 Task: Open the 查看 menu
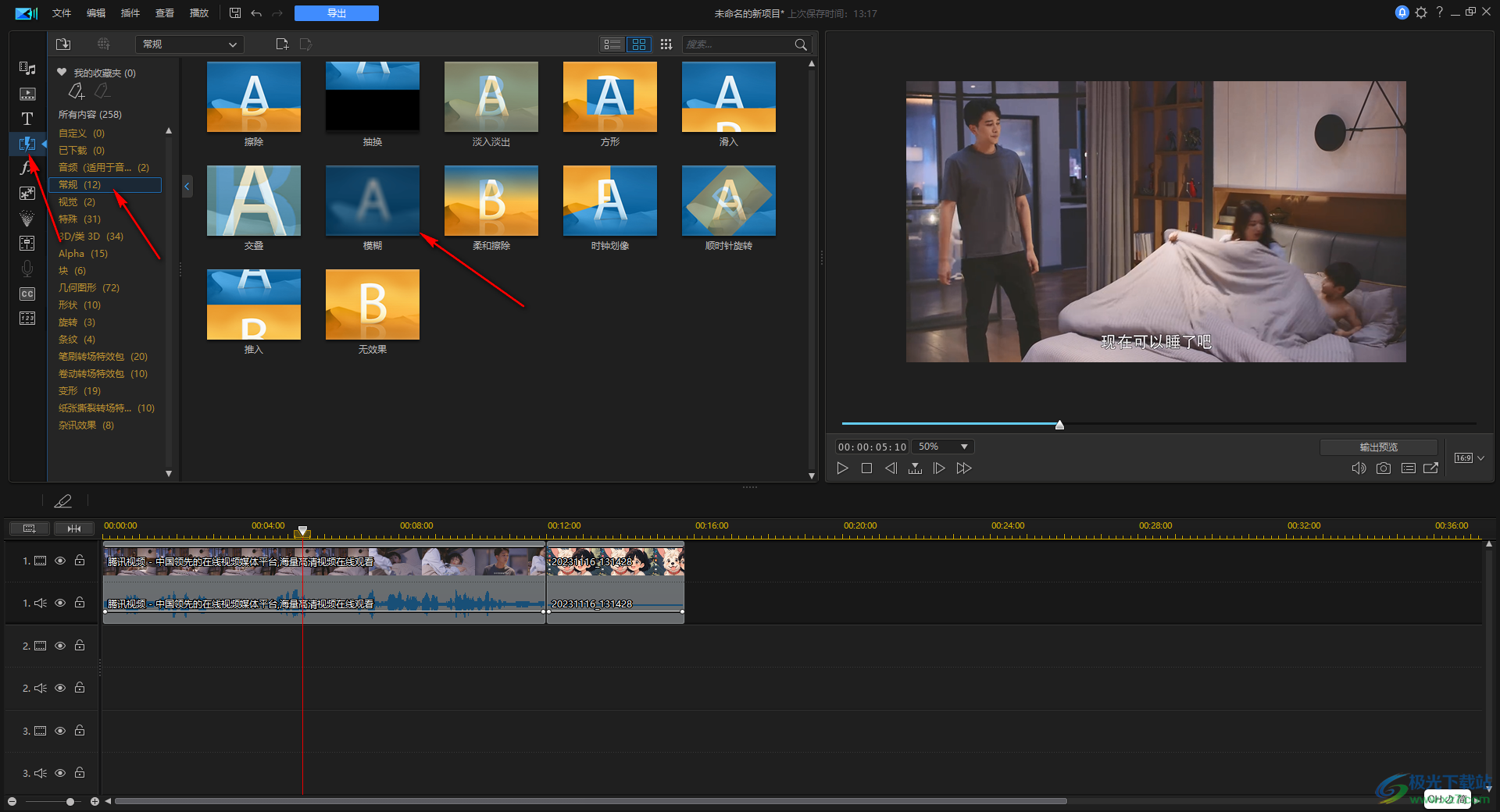point(165,13)
